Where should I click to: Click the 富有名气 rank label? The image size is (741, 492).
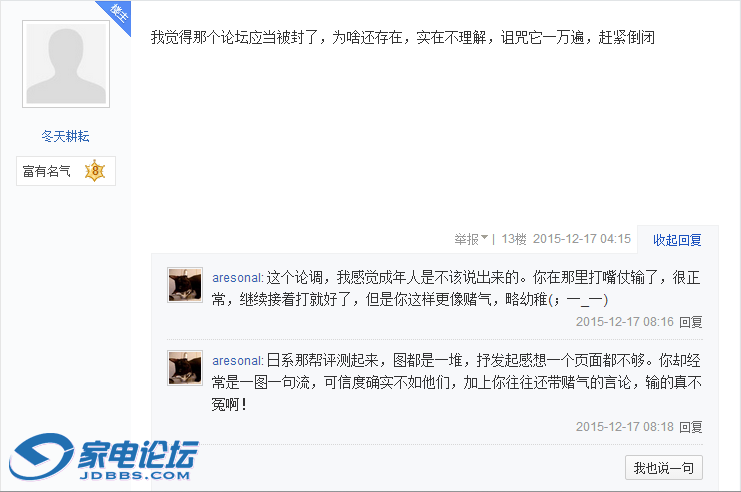(x=47, y=171)
